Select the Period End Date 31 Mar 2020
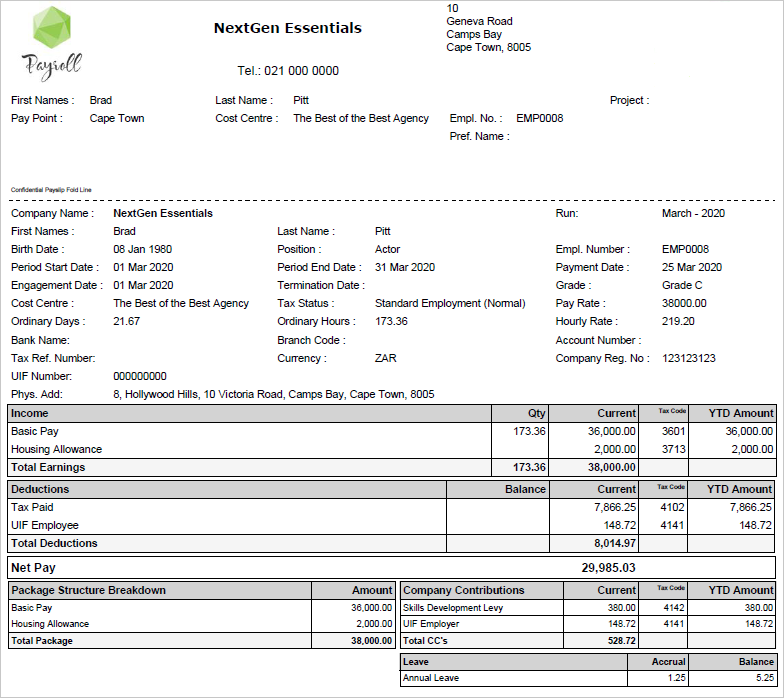This screenshot has width=784, height=698. point(405,267)
